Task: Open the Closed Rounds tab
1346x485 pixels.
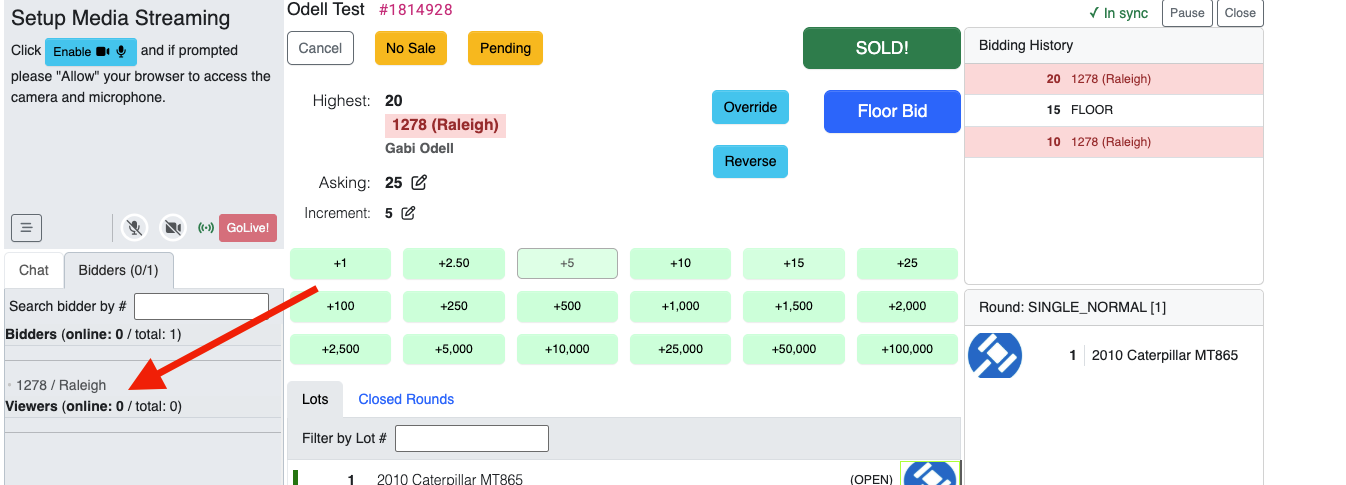Action: [x=406, y=399]
